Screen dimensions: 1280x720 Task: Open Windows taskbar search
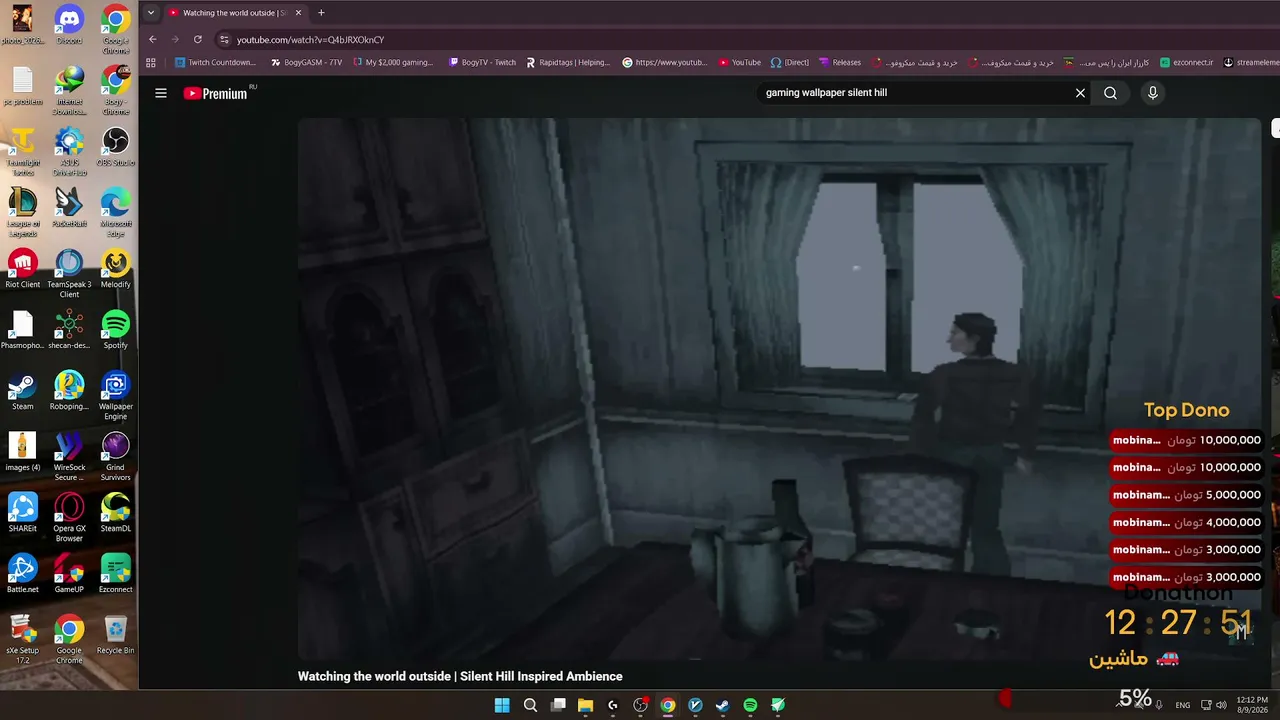coord(530,705)
